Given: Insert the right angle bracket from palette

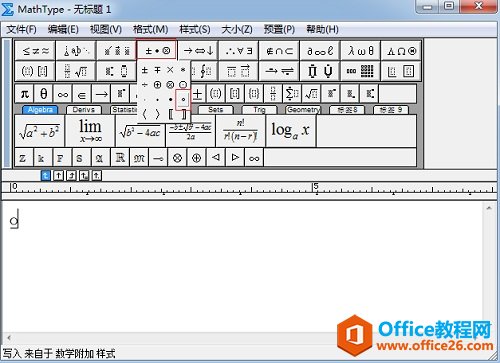Looking at the screenshot, I should tap(157, 114).
